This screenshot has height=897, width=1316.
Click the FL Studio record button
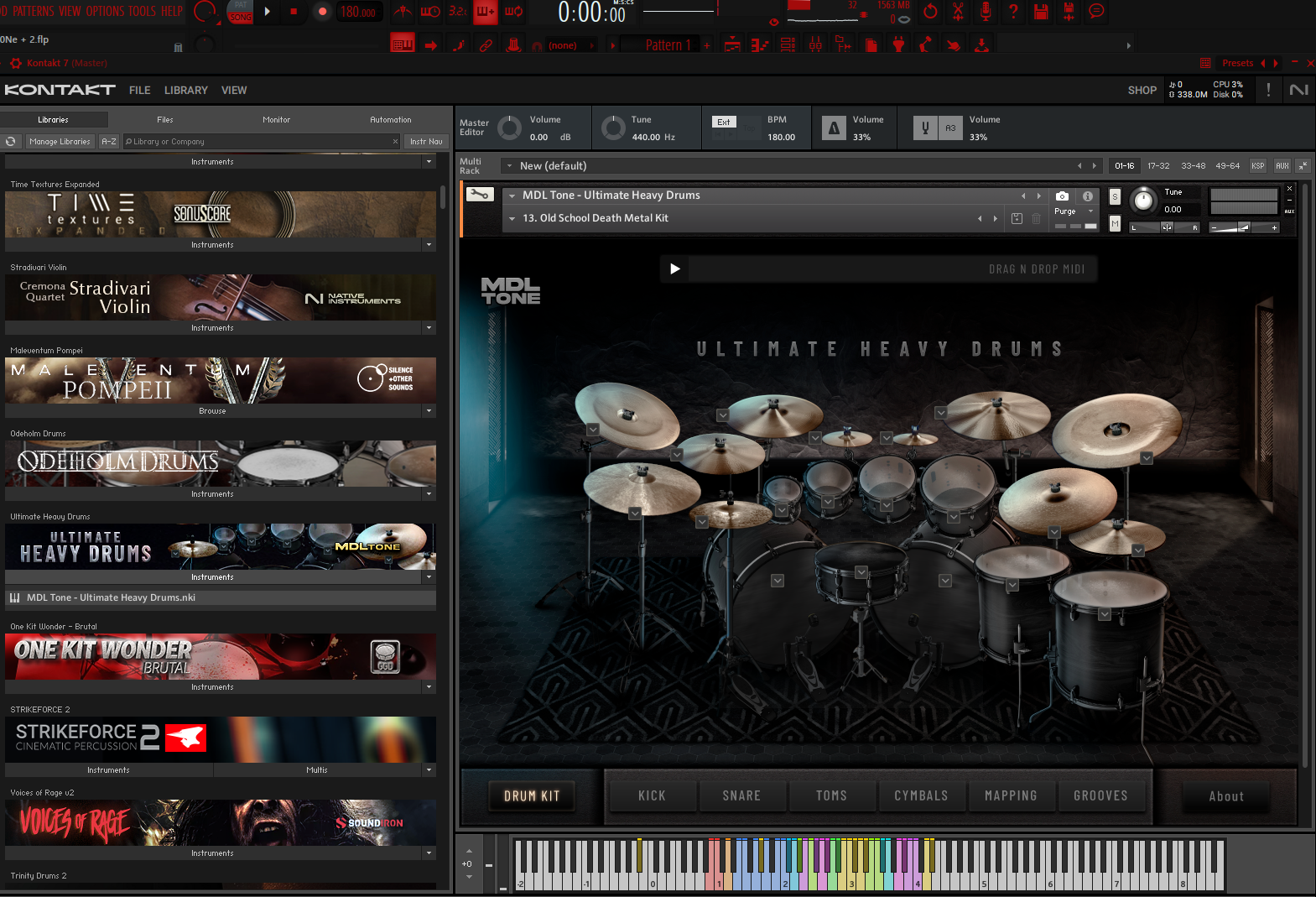pos(321,12)
